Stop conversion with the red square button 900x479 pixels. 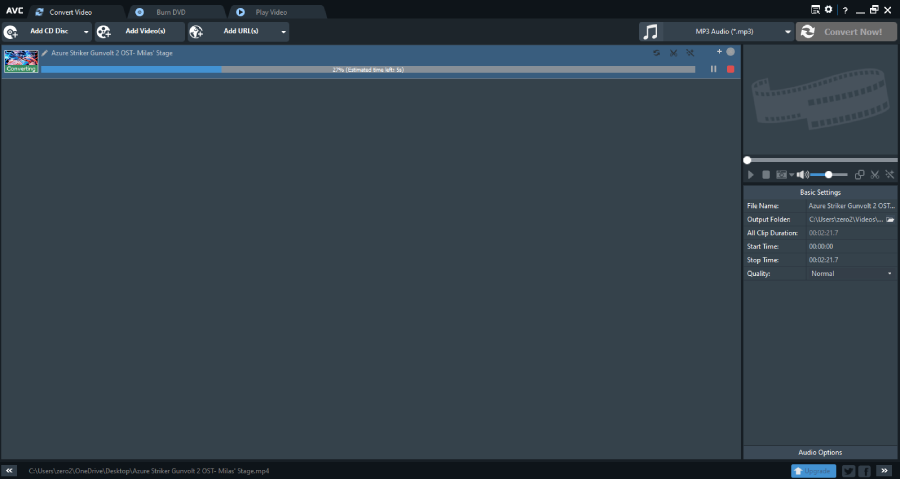tap(730, 69)
